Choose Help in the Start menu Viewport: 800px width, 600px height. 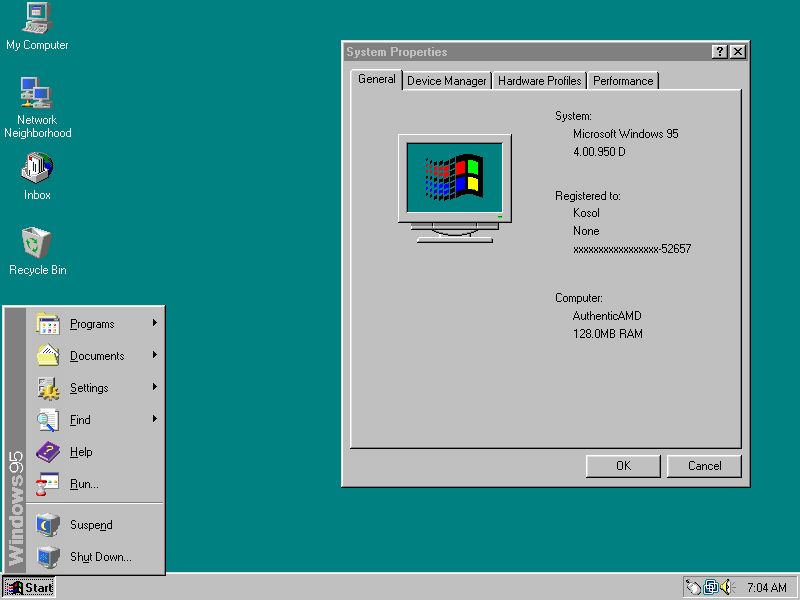[x=95, y=452]
